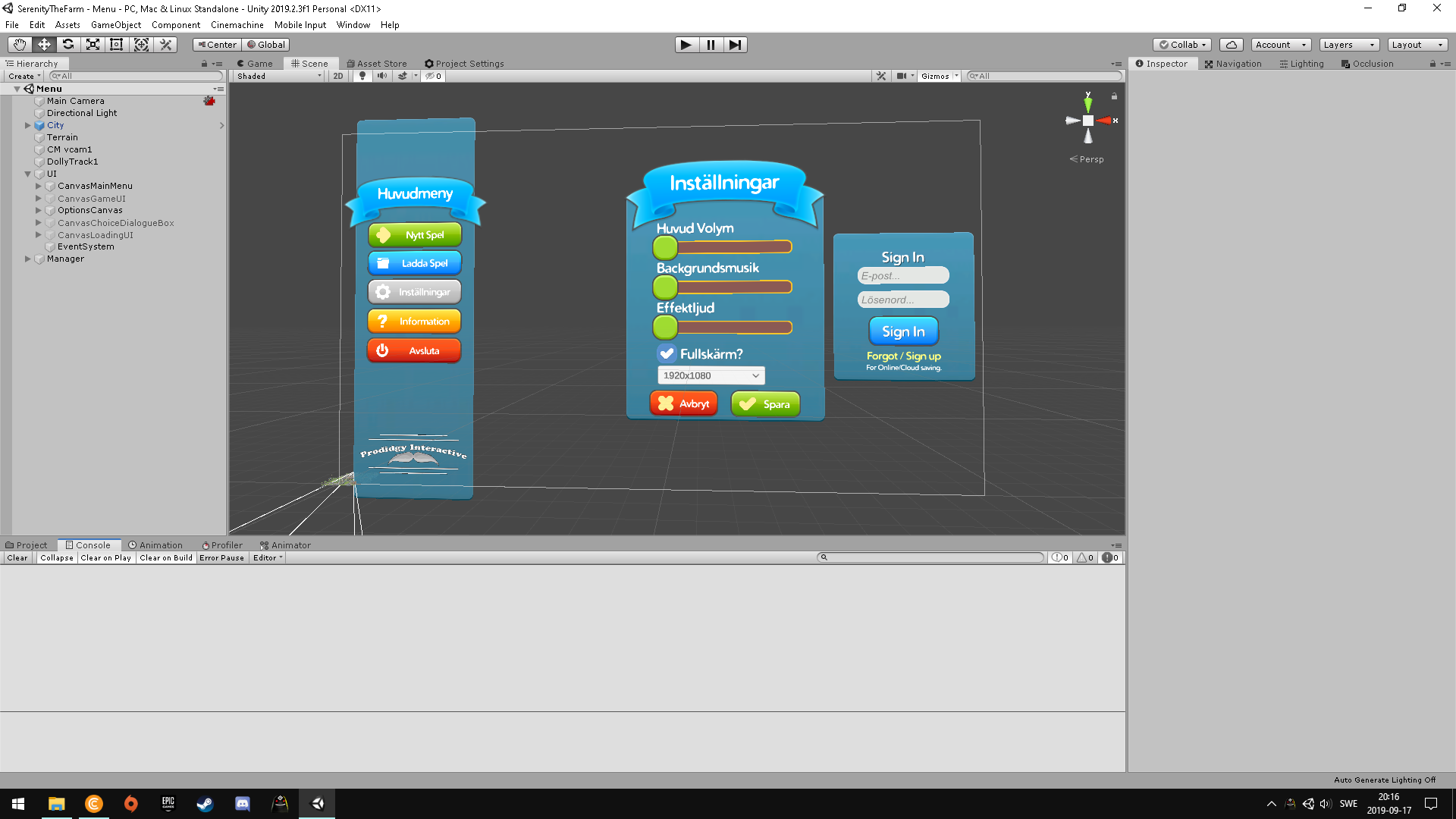Toggle scene lighting bulb icon
Screen dimensions: 1456x819
[362, 76]
